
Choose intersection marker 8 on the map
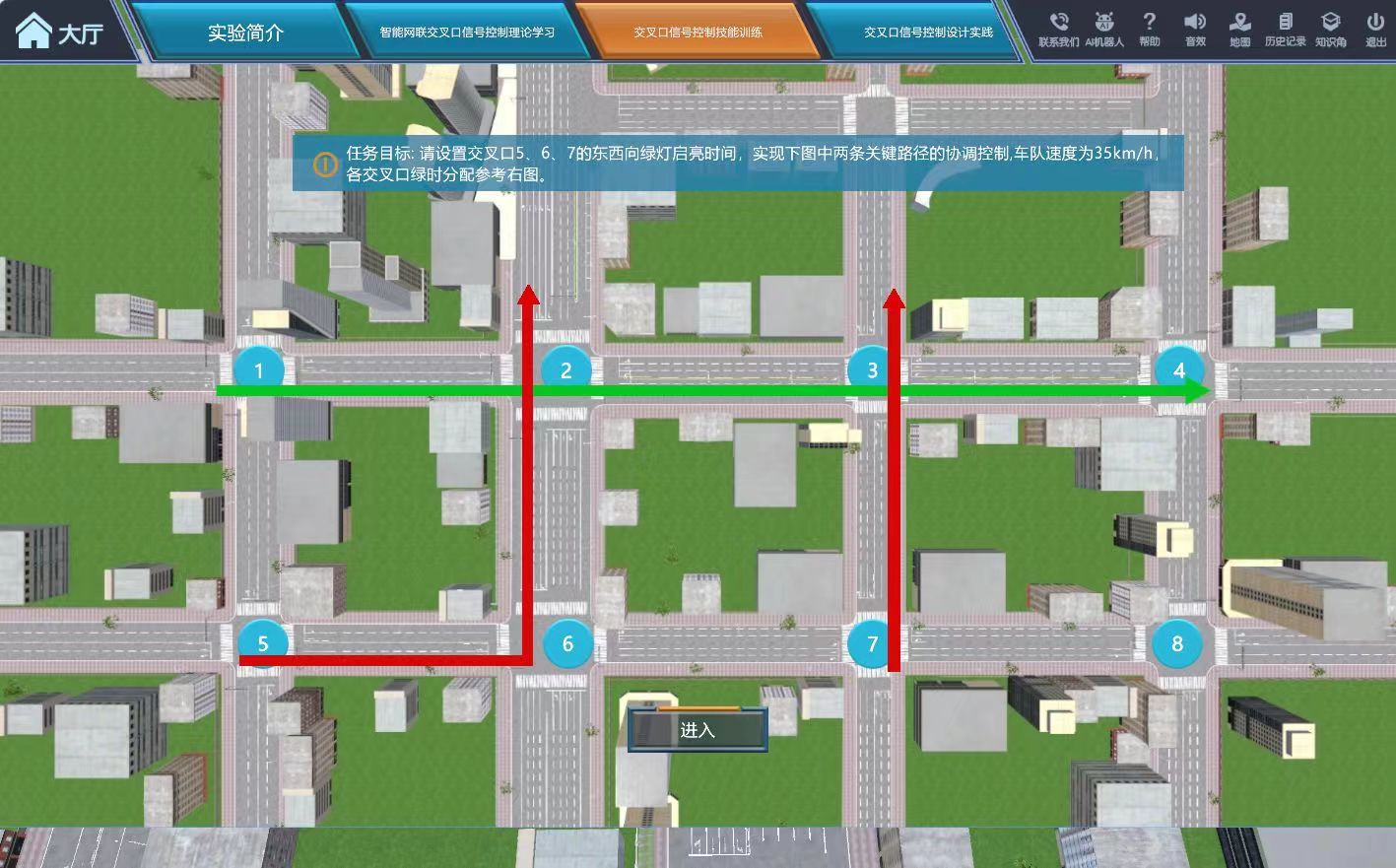point(1177,643)
